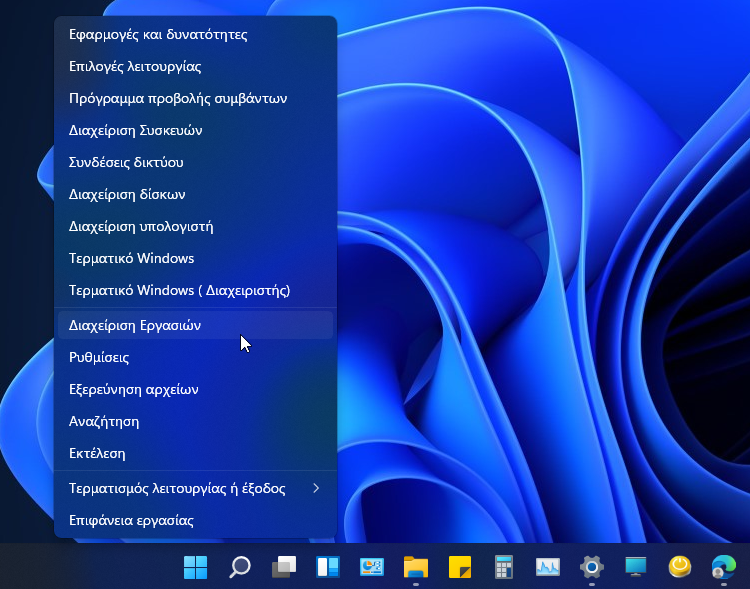Launch the Control Panel taskbar icon
Viewport: 750px width, 589px height.
coord(372,567)
